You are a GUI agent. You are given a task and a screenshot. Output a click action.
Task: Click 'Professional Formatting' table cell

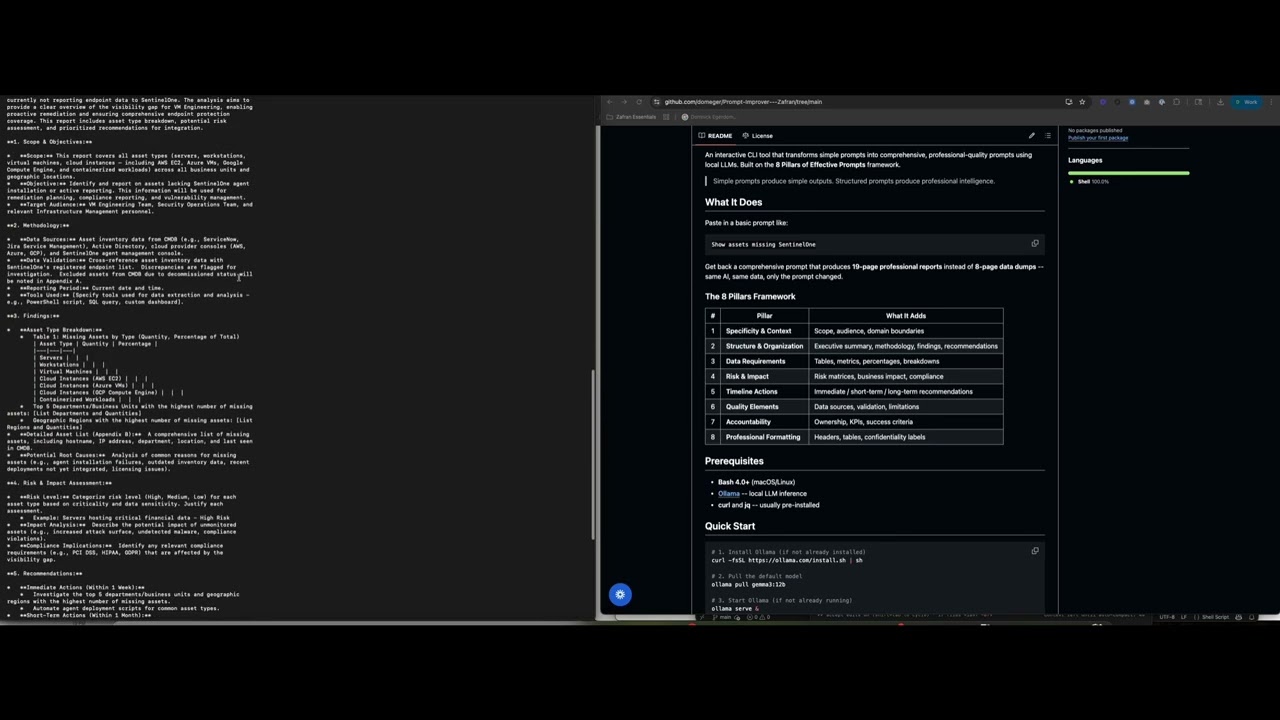click(763, 437)
